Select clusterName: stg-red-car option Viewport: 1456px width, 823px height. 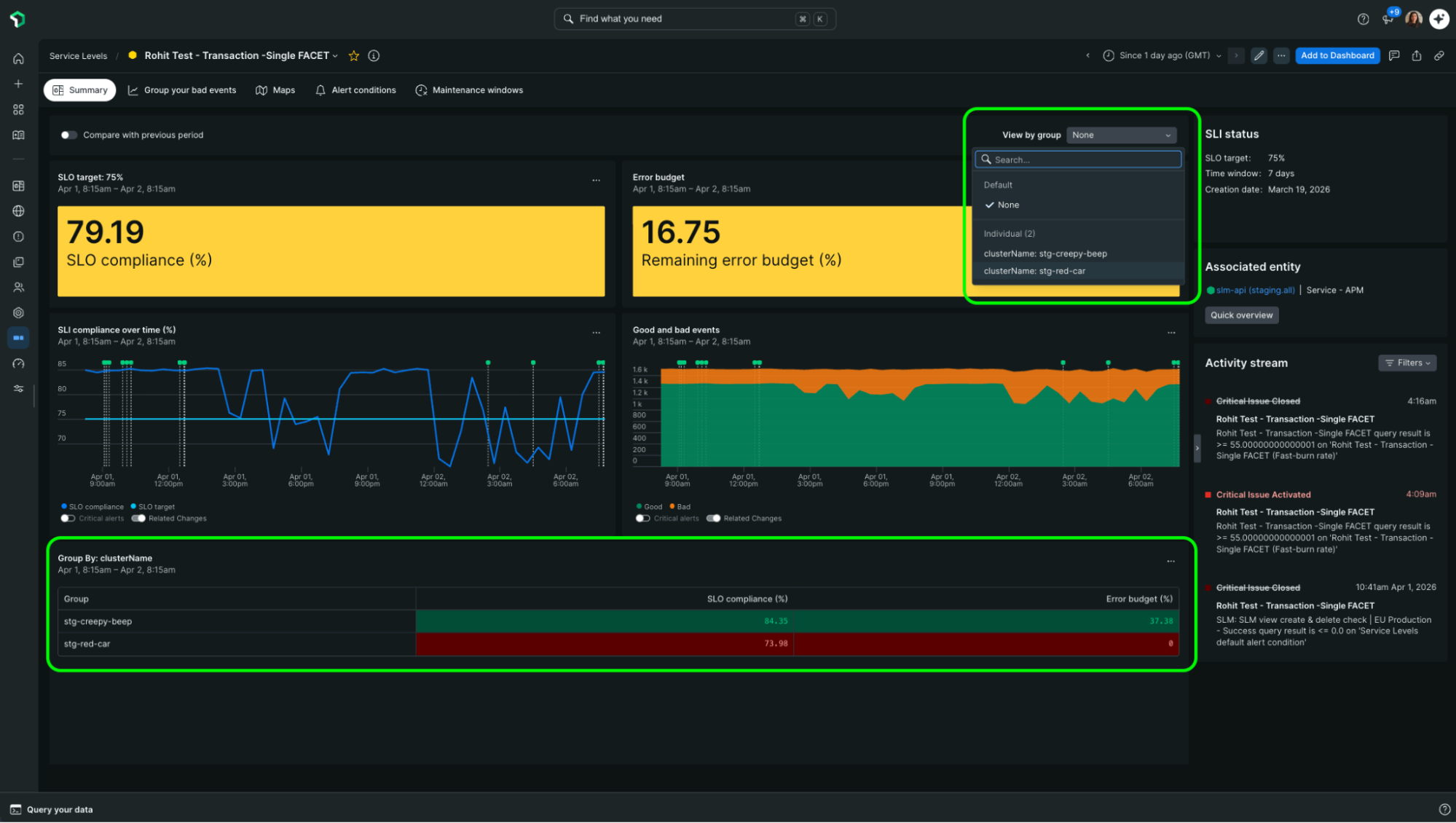[x=1078, y=272]
